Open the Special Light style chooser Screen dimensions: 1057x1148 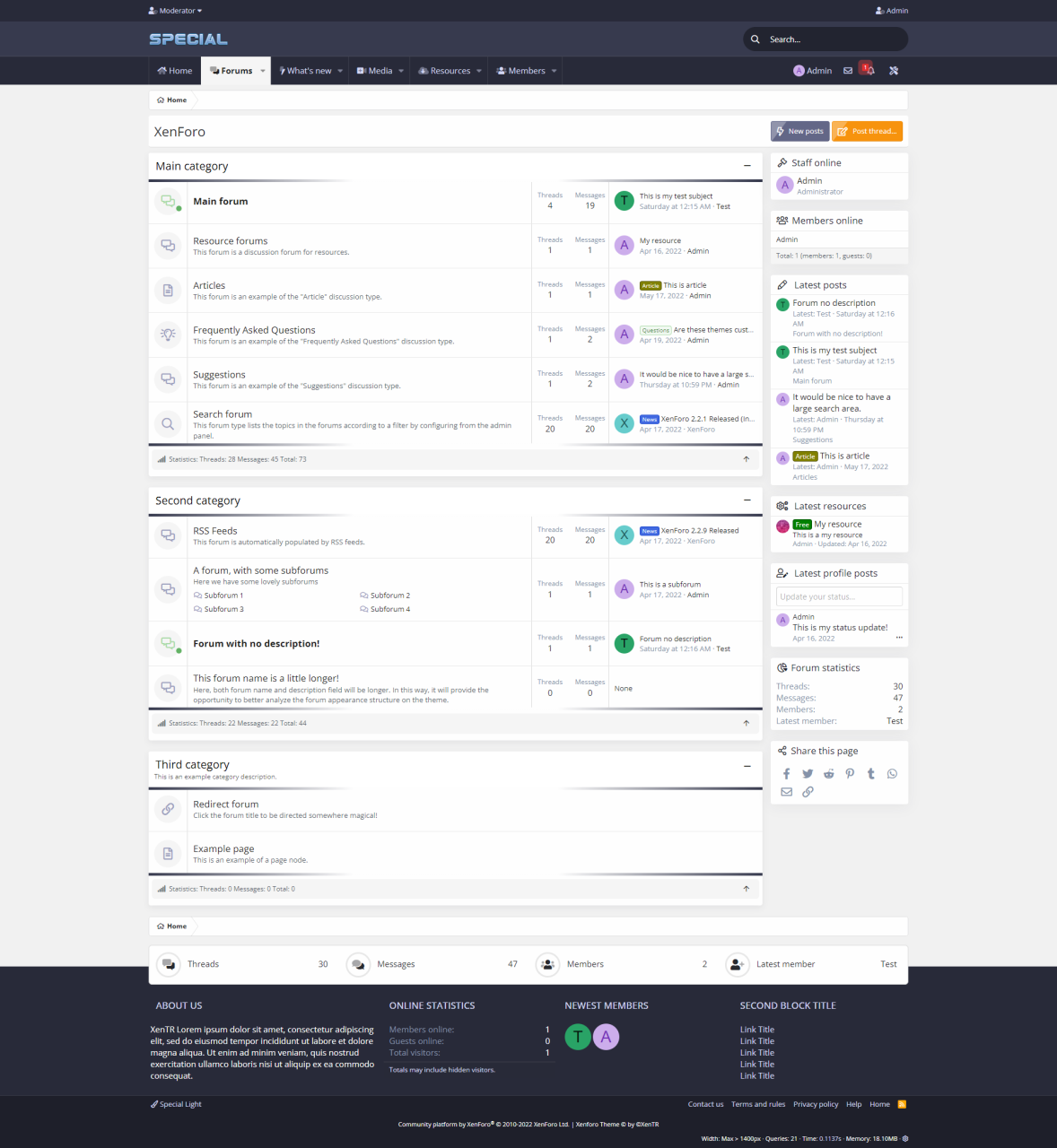177,1104
